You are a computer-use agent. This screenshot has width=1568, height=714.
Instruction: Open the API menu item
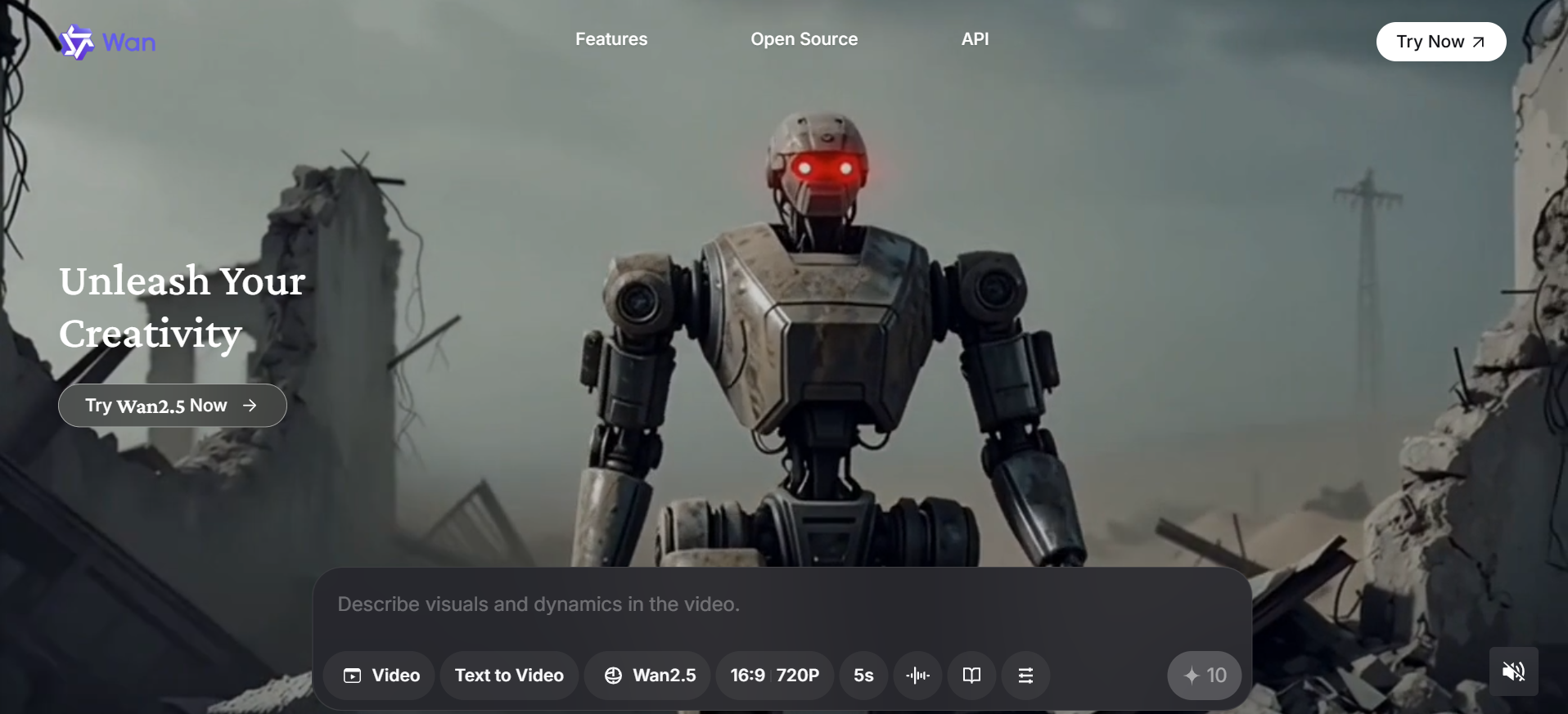tap(975, 39)
